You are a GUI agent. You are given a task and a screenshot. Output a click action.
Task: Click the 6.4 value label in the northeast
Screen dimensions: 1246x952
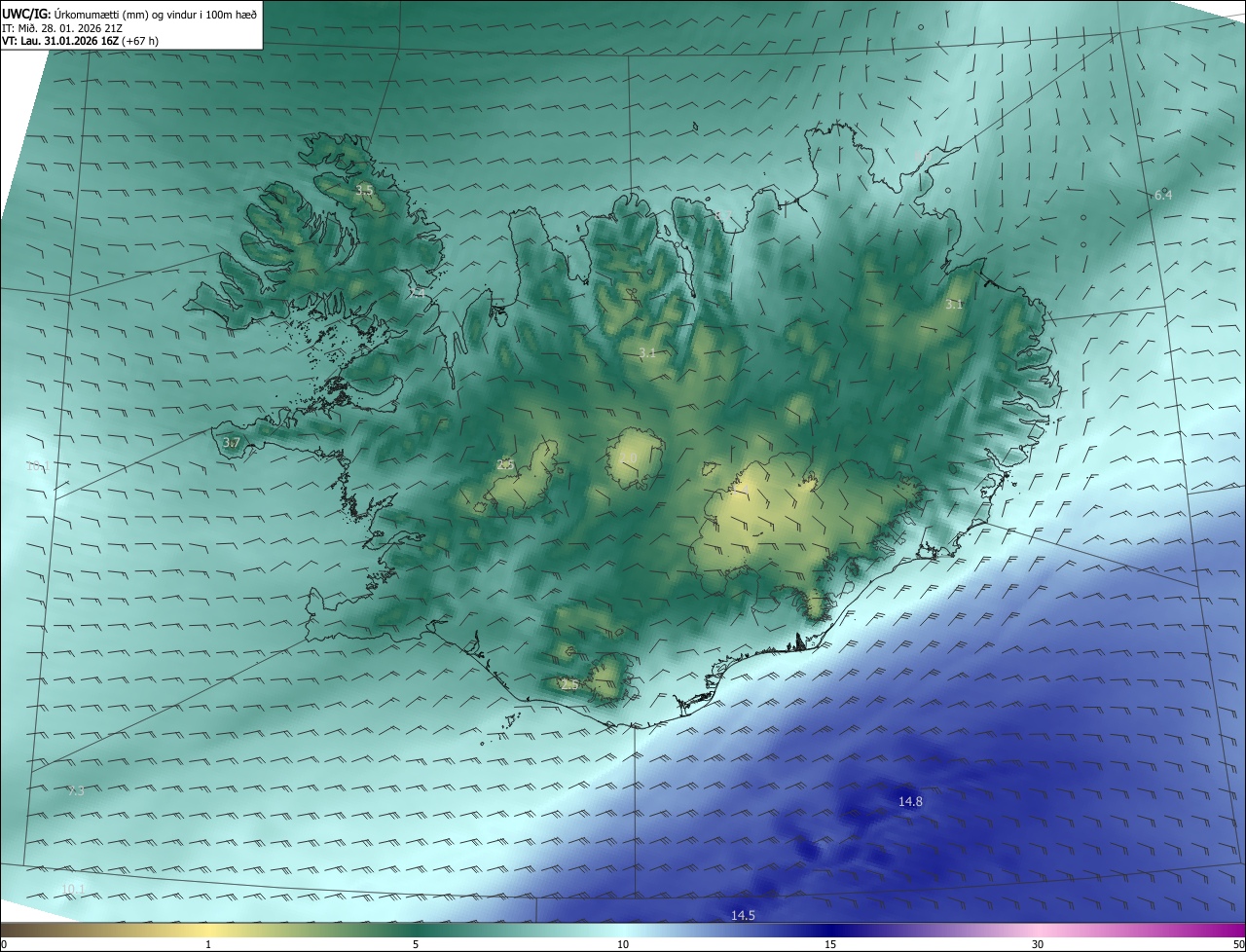(1163, 195)
